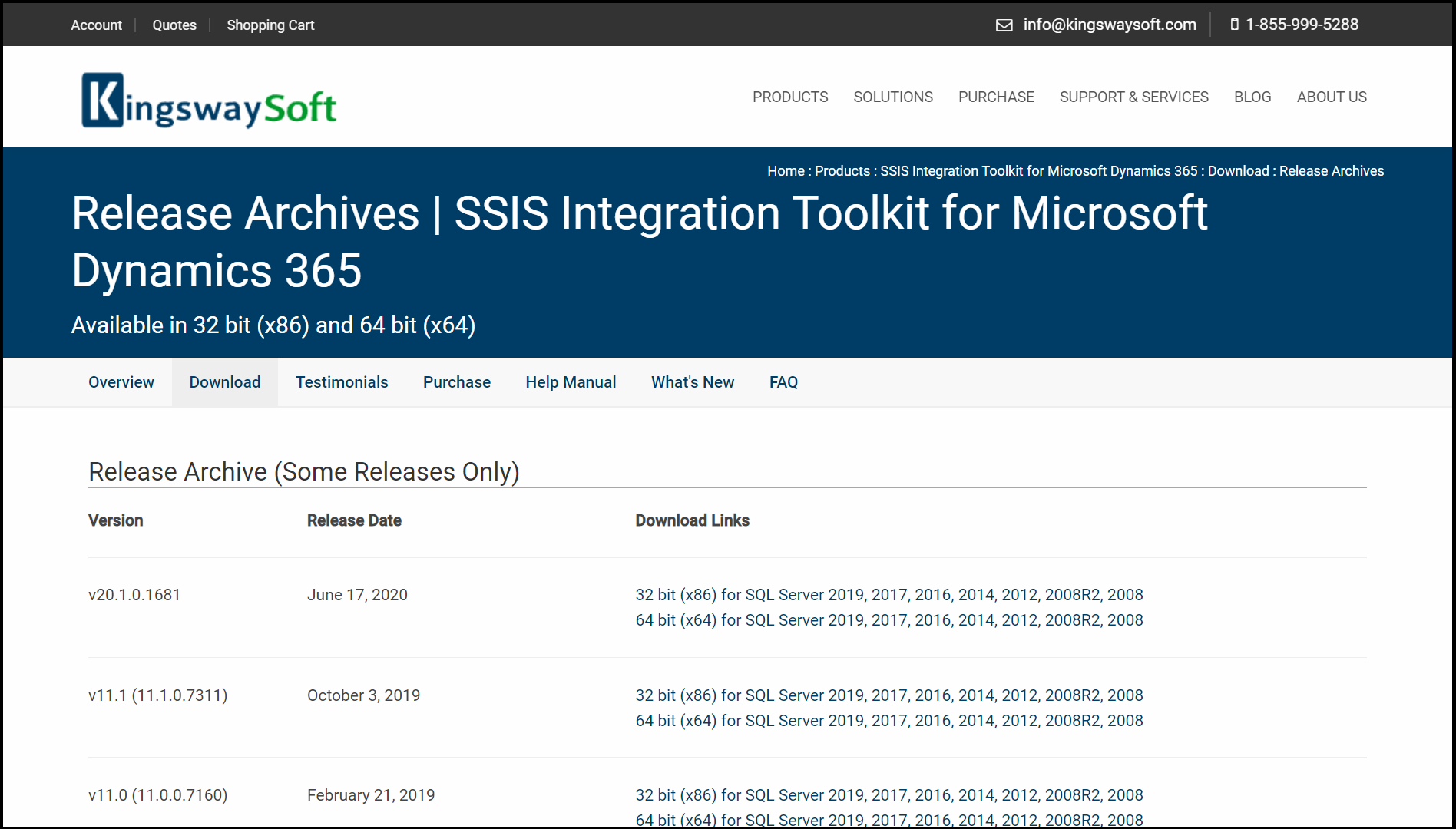Click the Products breadcrumb link

(842, 171)
